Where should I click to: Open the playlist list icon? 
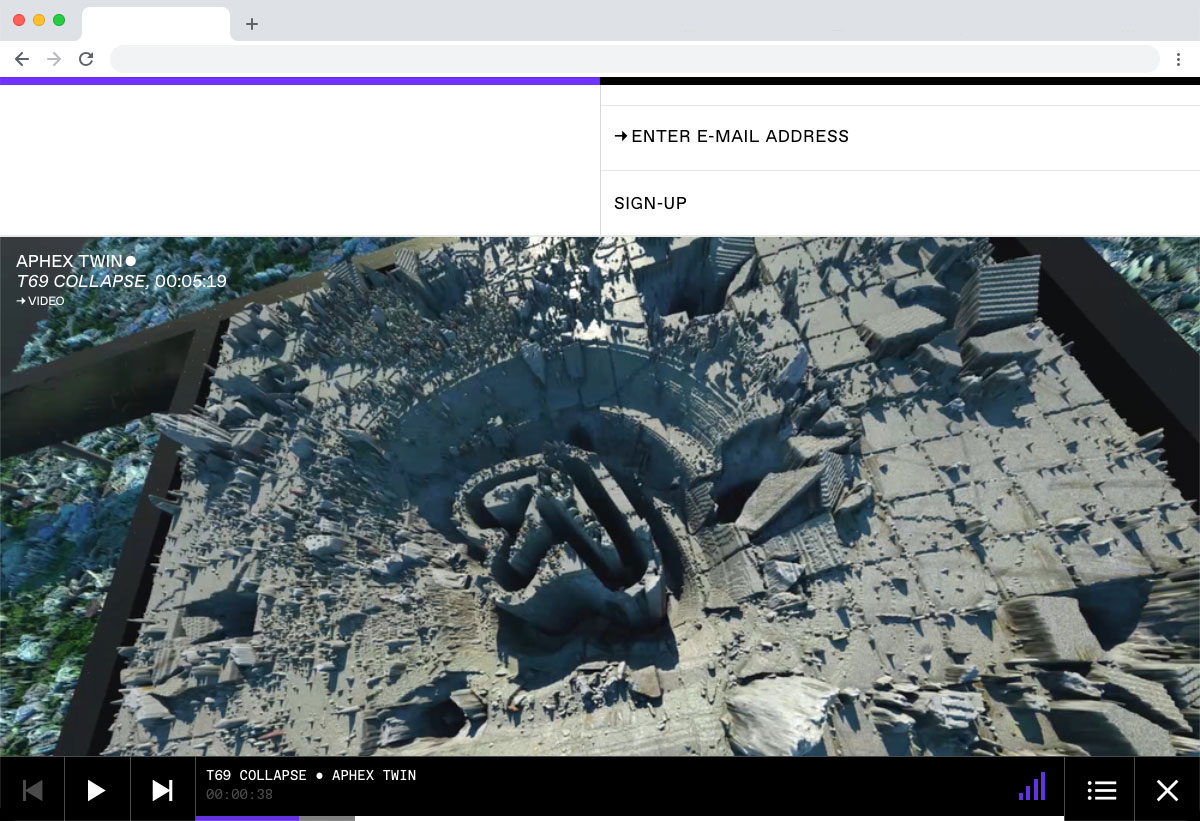click(x=1101, y=790)
